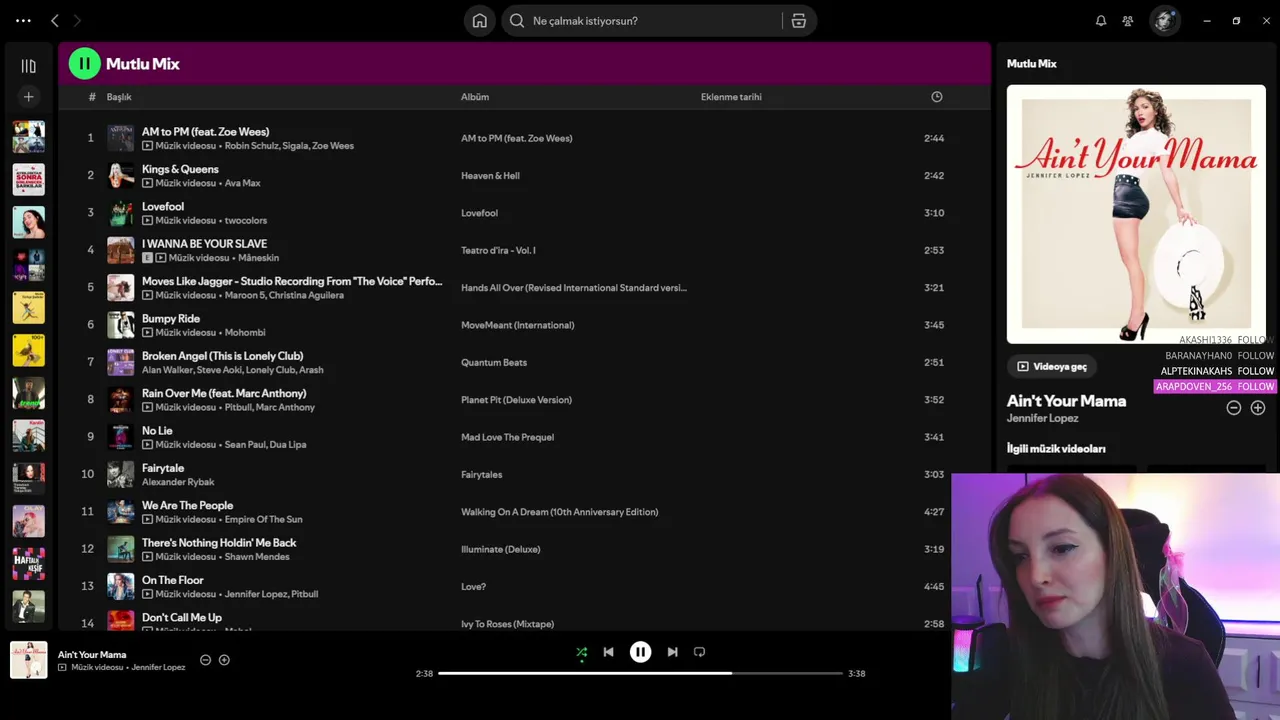This screenshot has height=720, width=1280.
Task: Select track 'Rain Over Me (feat. Marc Anthony)'
Action: point(224,393)
